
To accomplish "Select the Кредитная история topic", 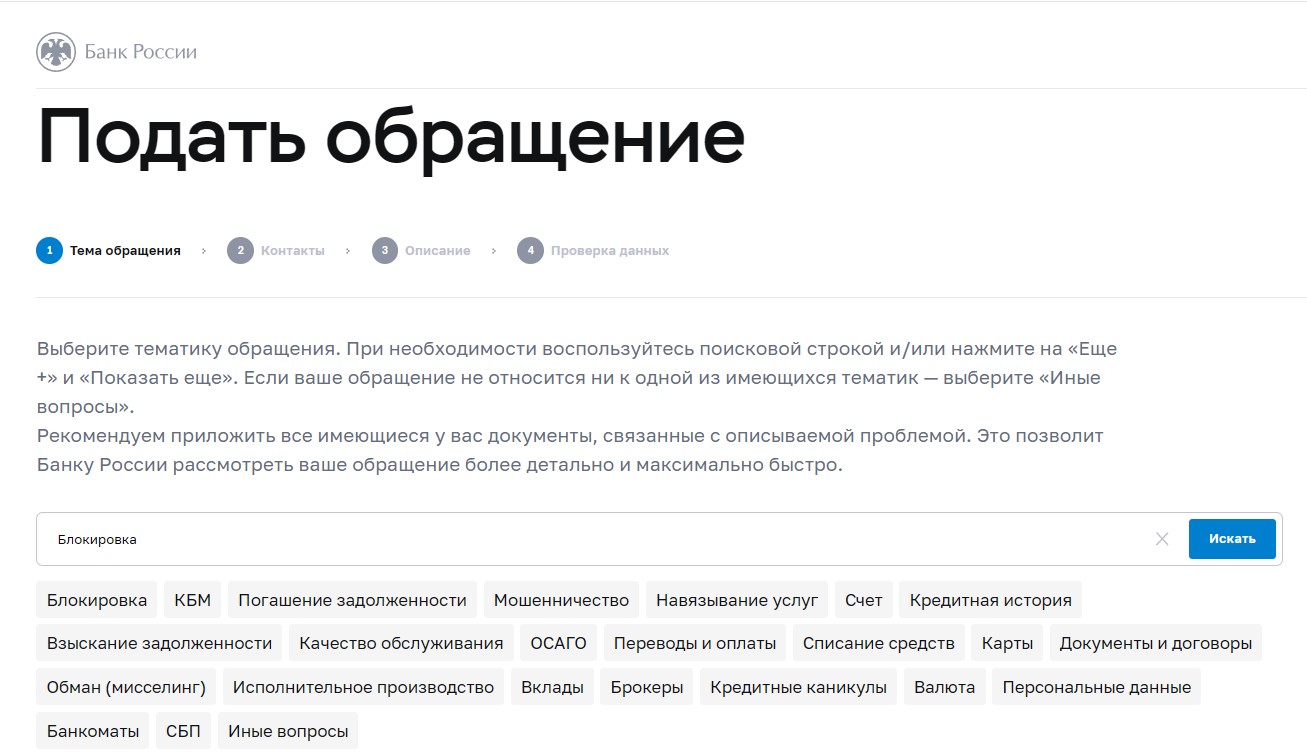I will 990,599.
